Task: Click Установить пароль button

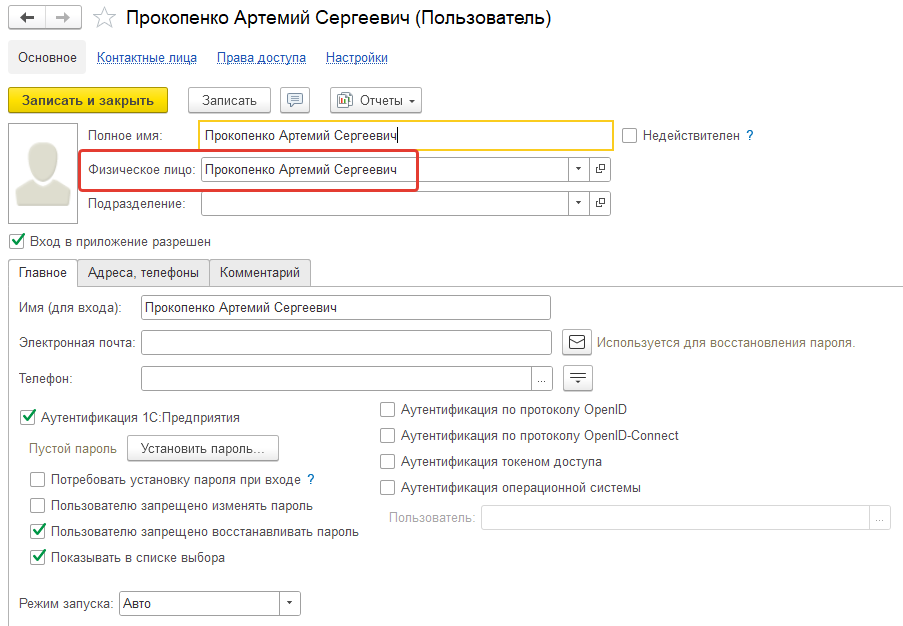Action: (203, 449)
